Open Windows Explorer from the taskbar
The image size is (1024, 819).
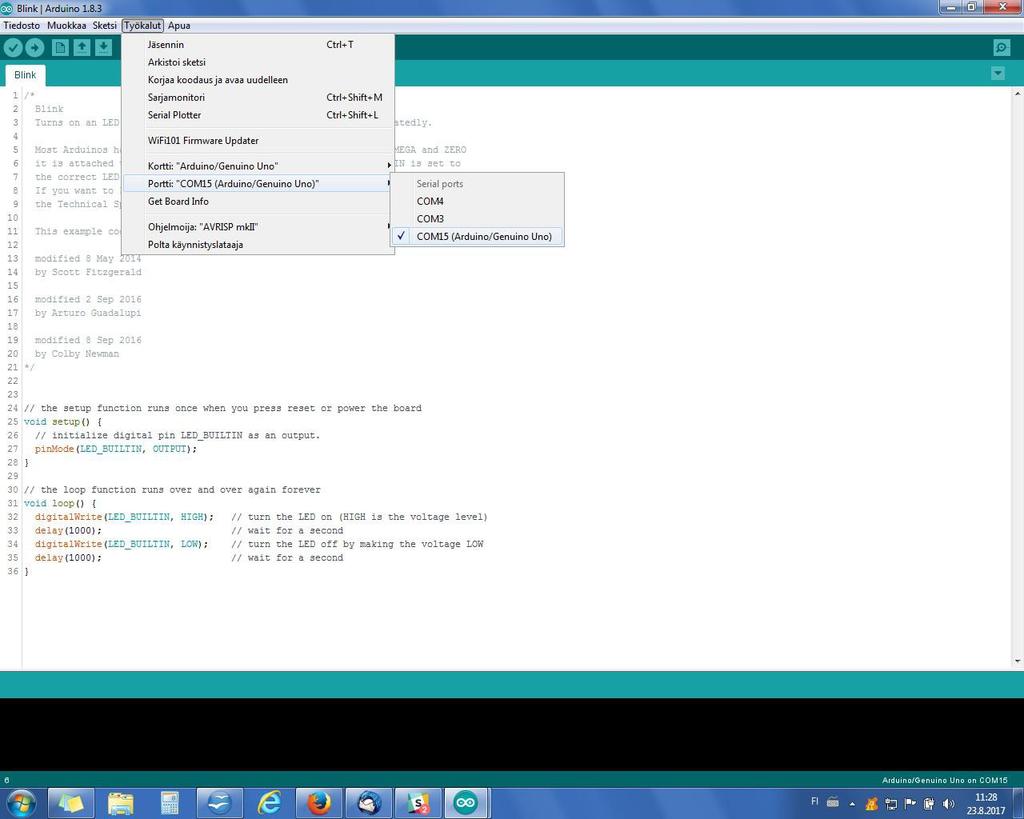pos(120,803)
